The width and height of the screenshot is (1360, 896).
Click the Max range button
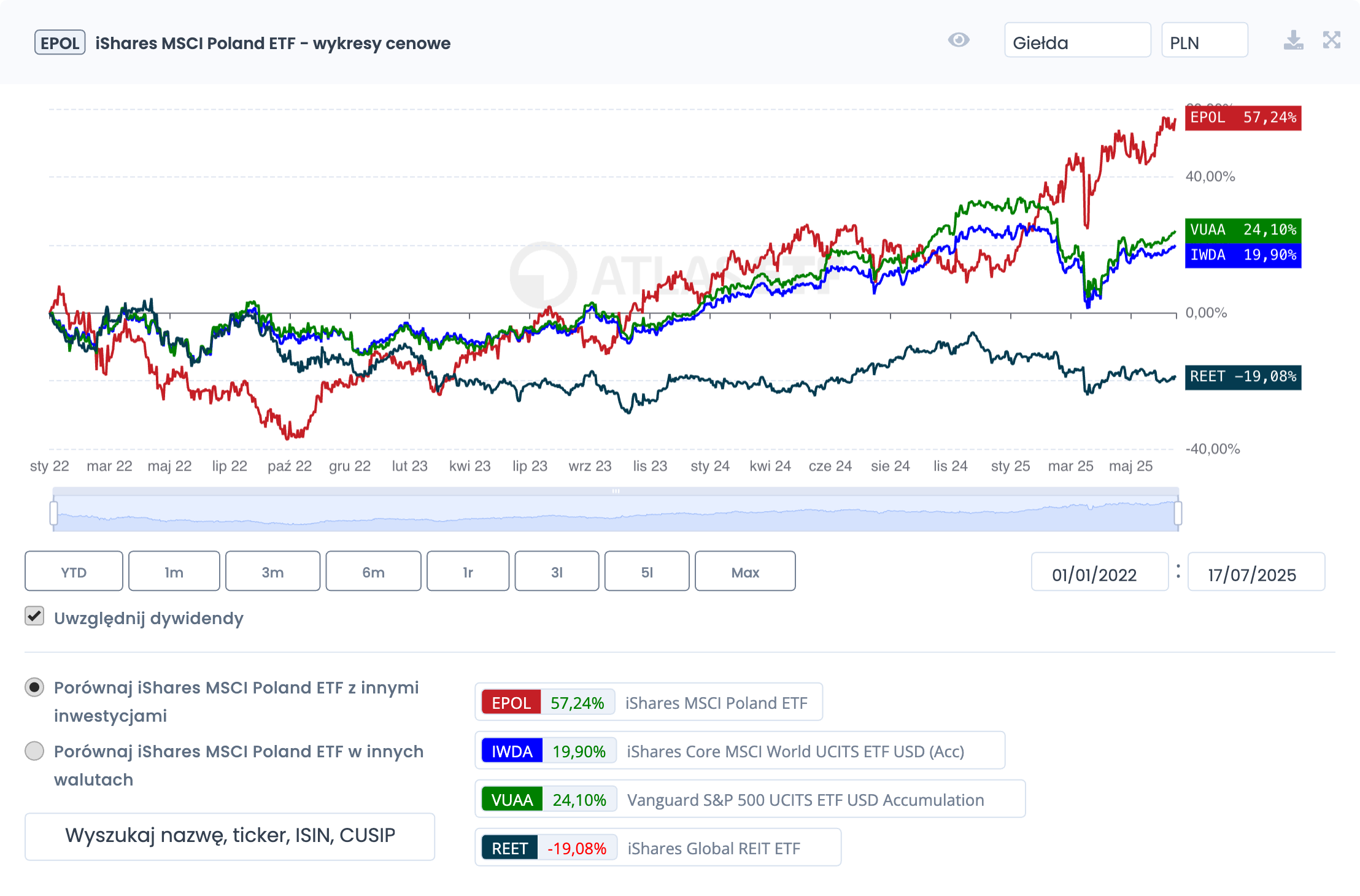745,571
